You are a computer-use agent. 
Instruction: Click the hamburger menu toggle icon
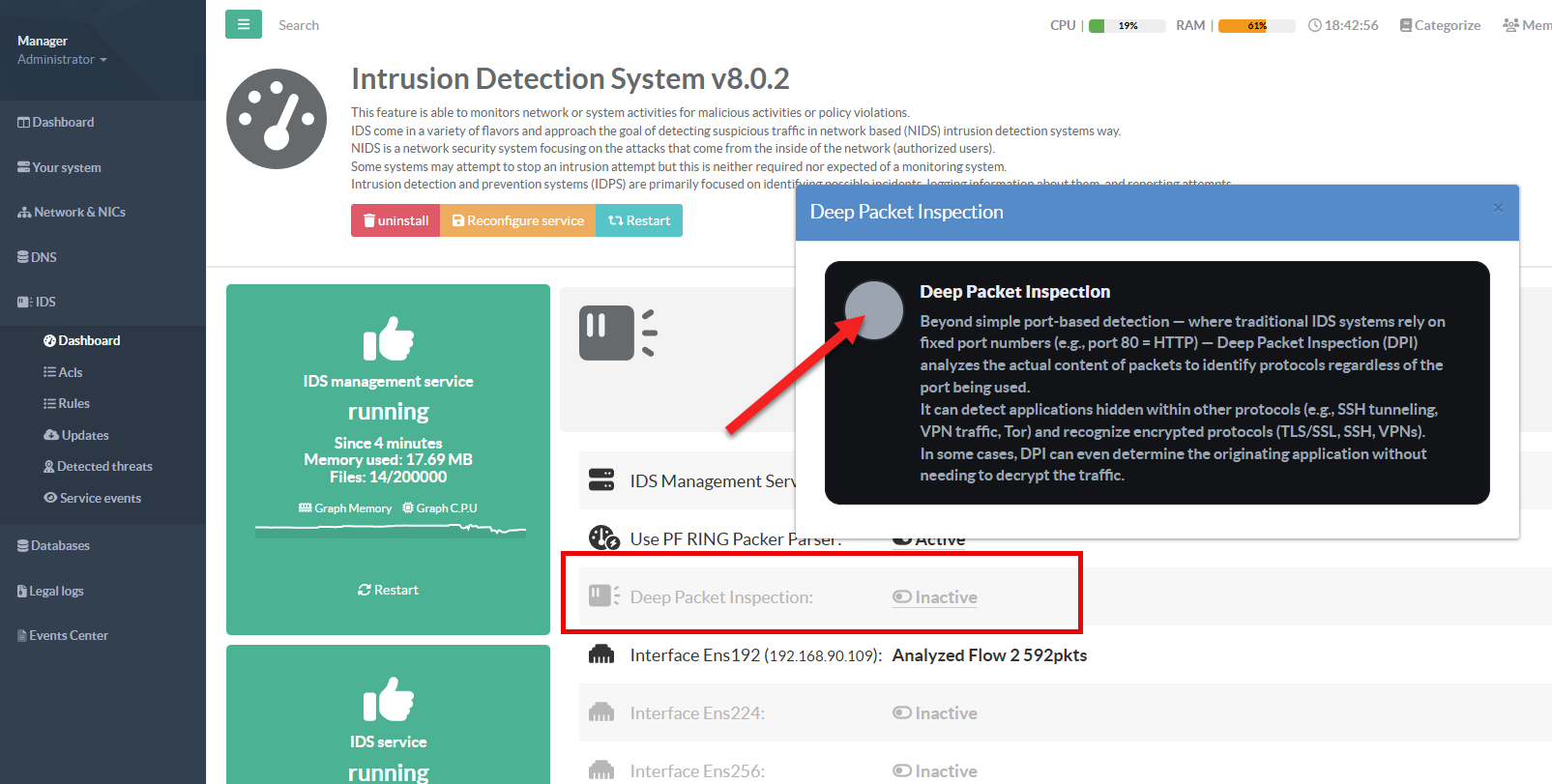click(x=244, y=24)
